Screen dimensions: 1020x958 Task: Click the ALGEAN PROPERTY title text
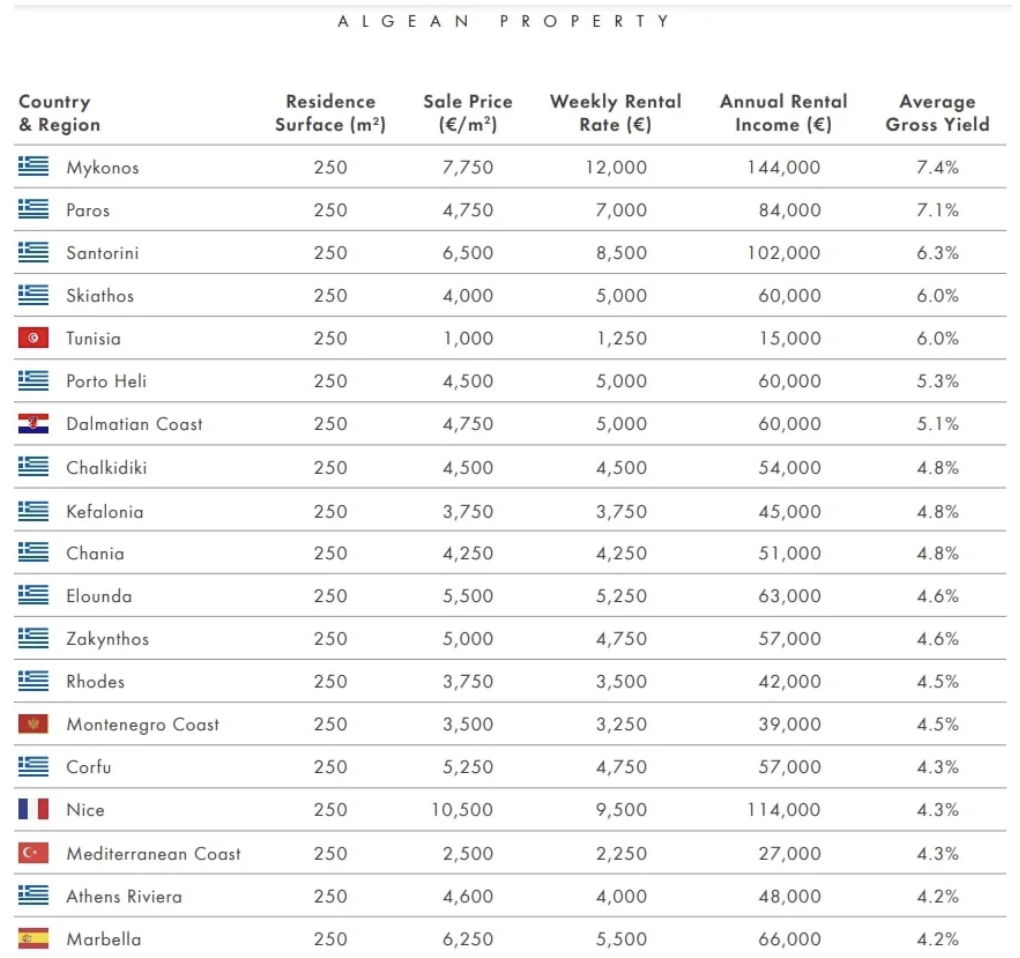pos(505,21)
